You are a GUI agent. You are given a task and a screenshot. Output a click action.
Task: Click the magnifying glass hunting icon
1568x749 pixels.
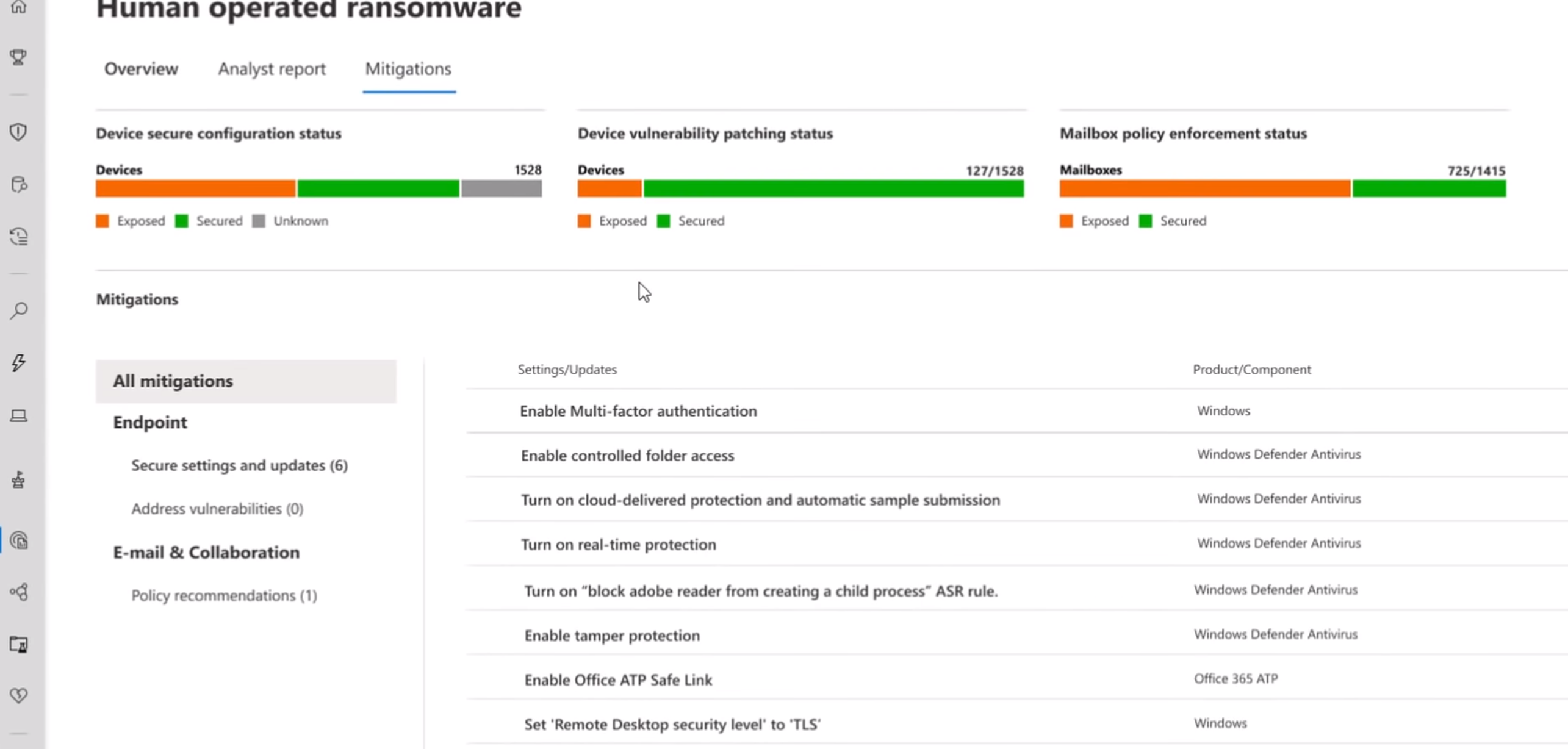[18, 311]
